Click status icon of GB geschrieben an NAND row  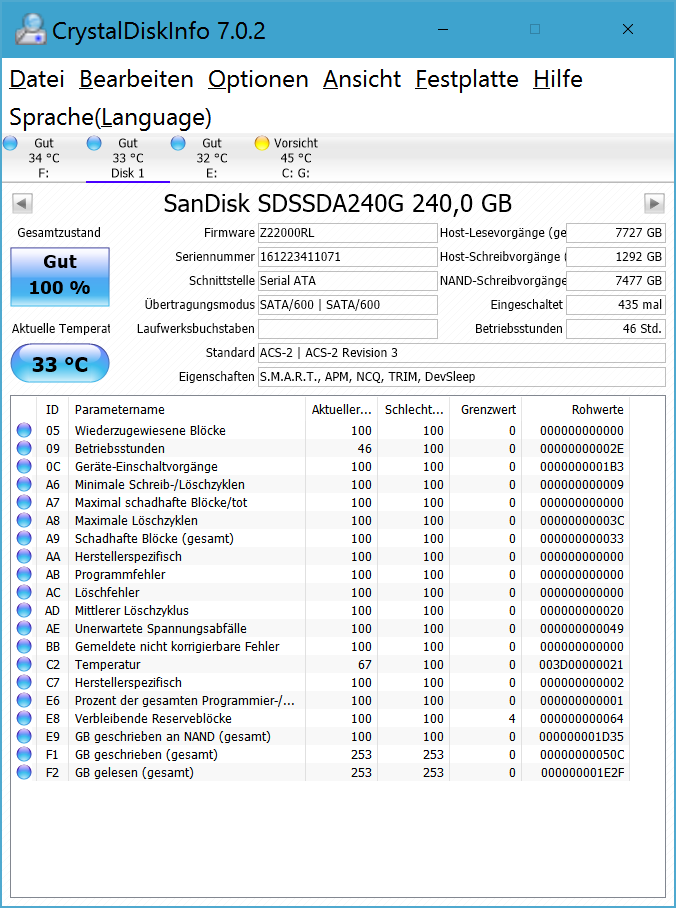[x=24, y=735]
